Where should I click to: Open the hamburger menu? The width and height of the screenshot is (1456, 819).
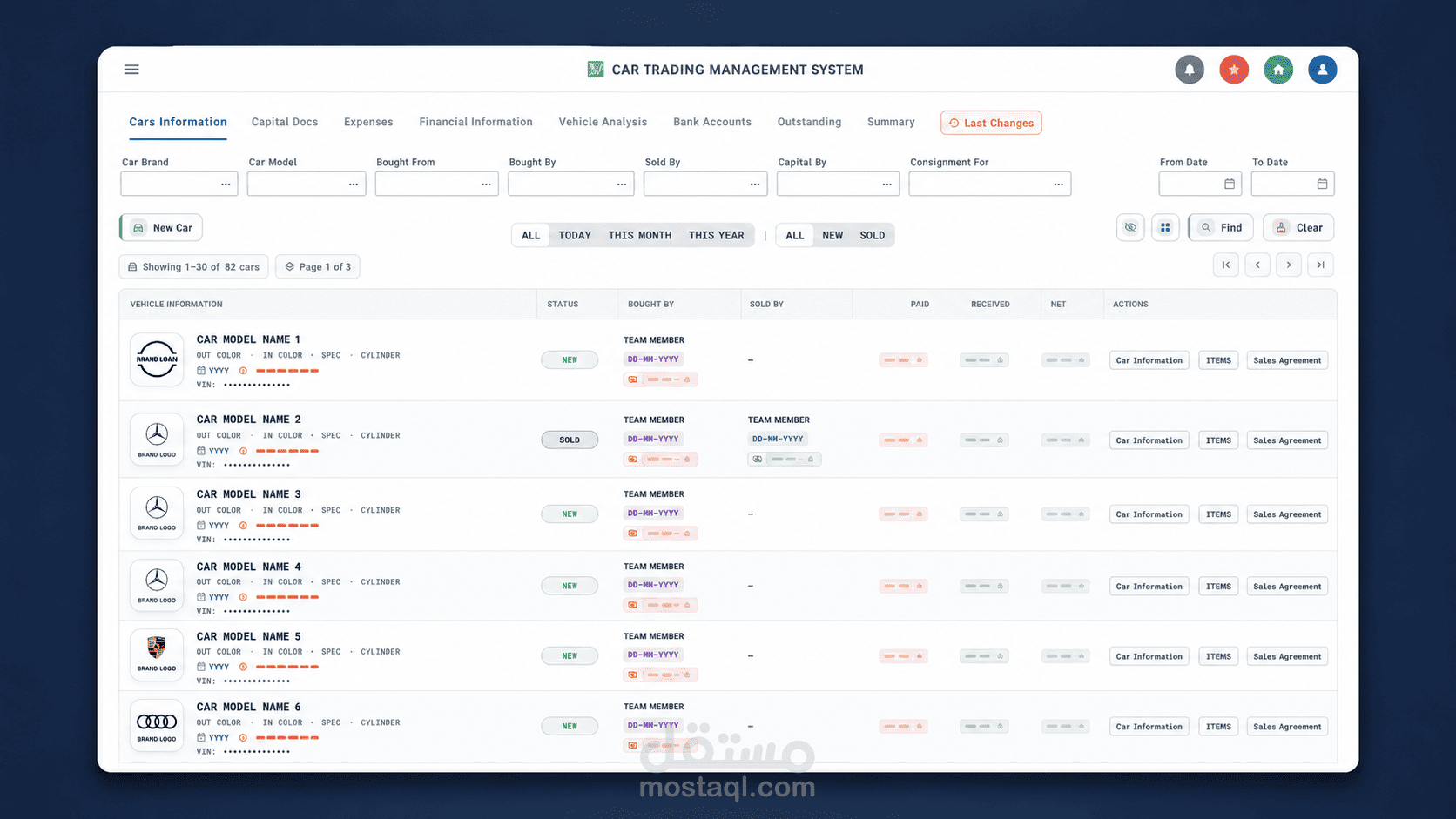tap(131, 70)
